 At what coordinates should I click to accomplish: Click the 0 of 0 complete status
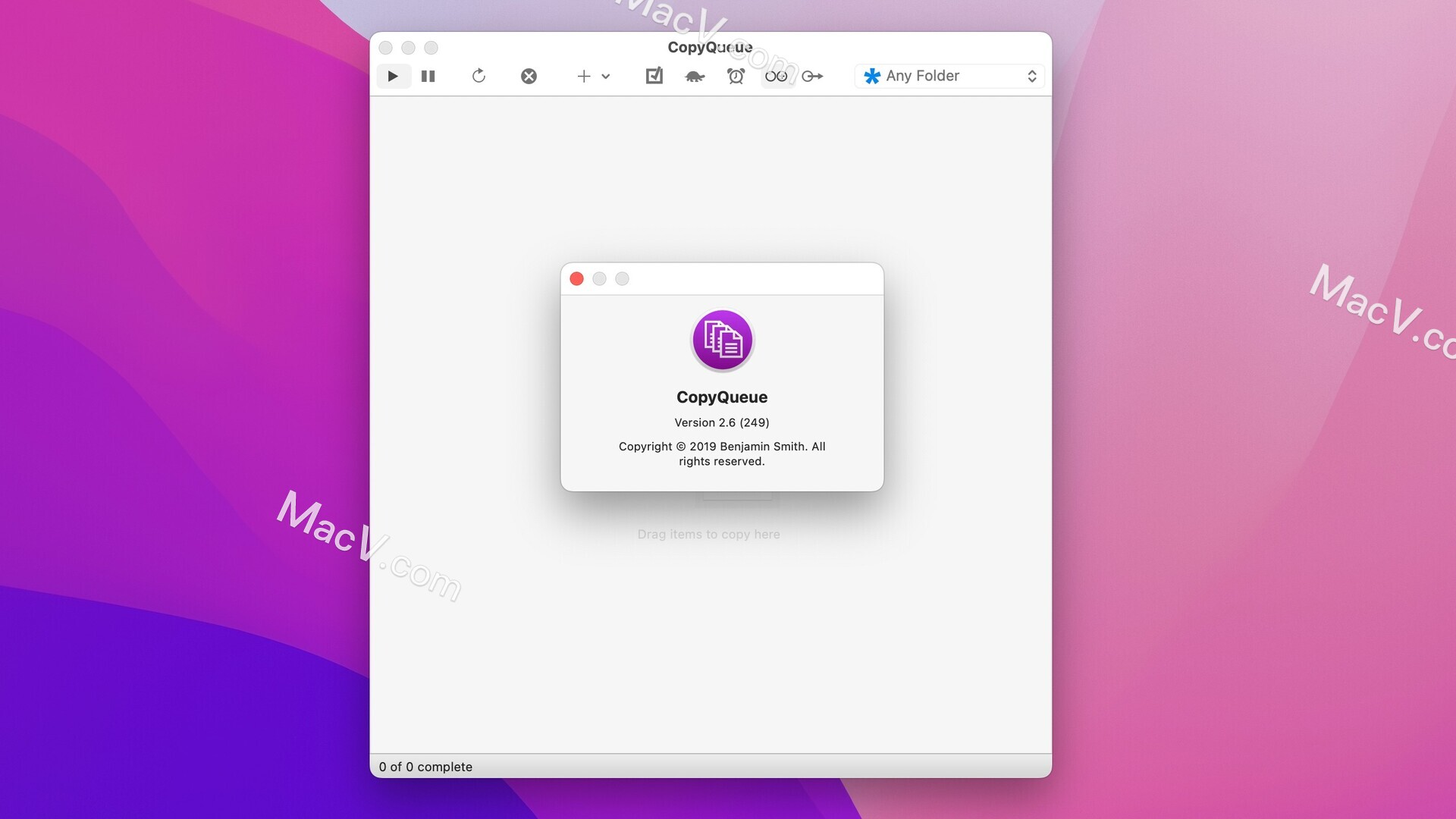[425, 767]
